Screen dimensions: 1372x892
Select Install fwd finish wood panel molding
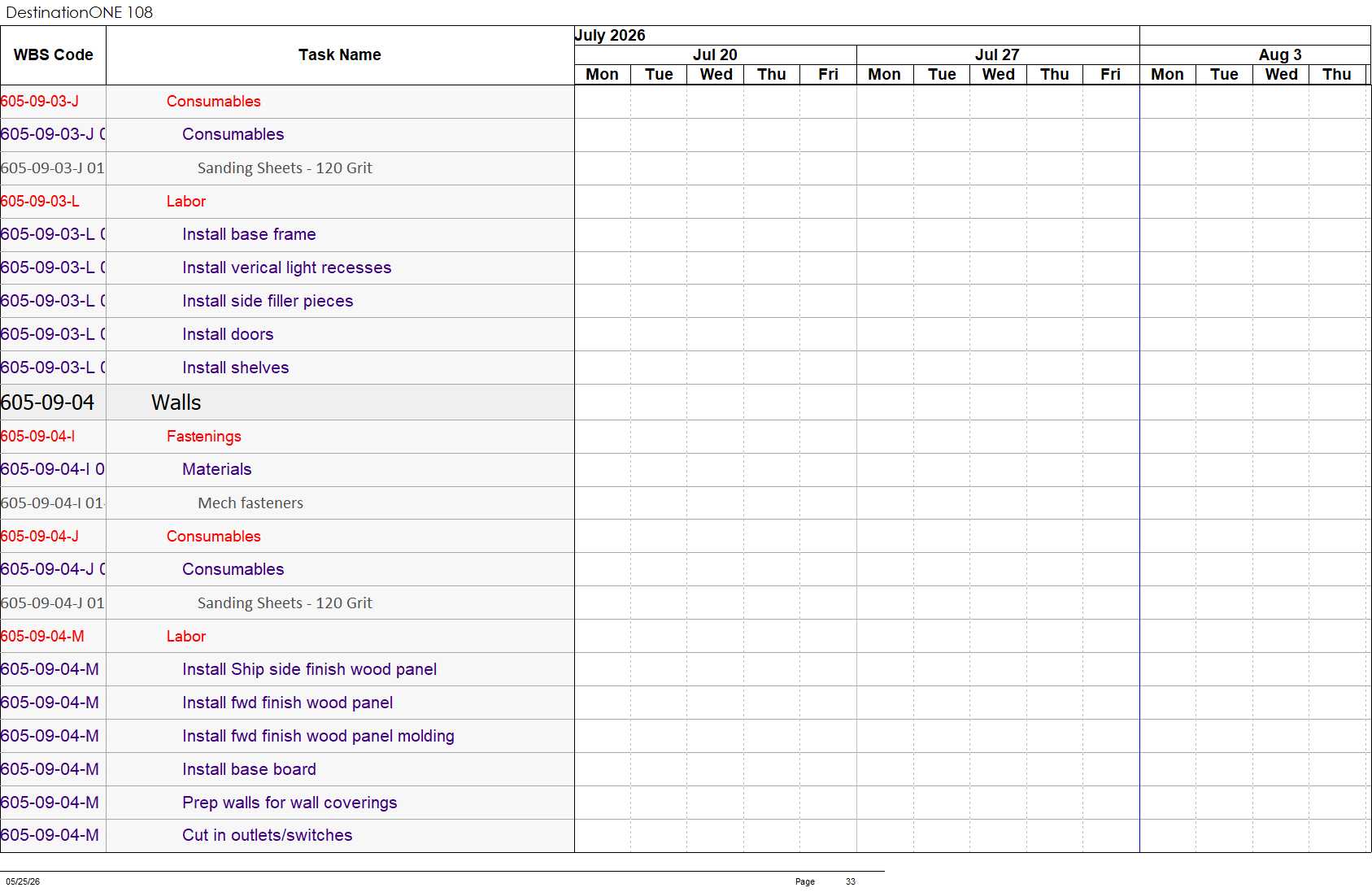[x=318, y=736]
